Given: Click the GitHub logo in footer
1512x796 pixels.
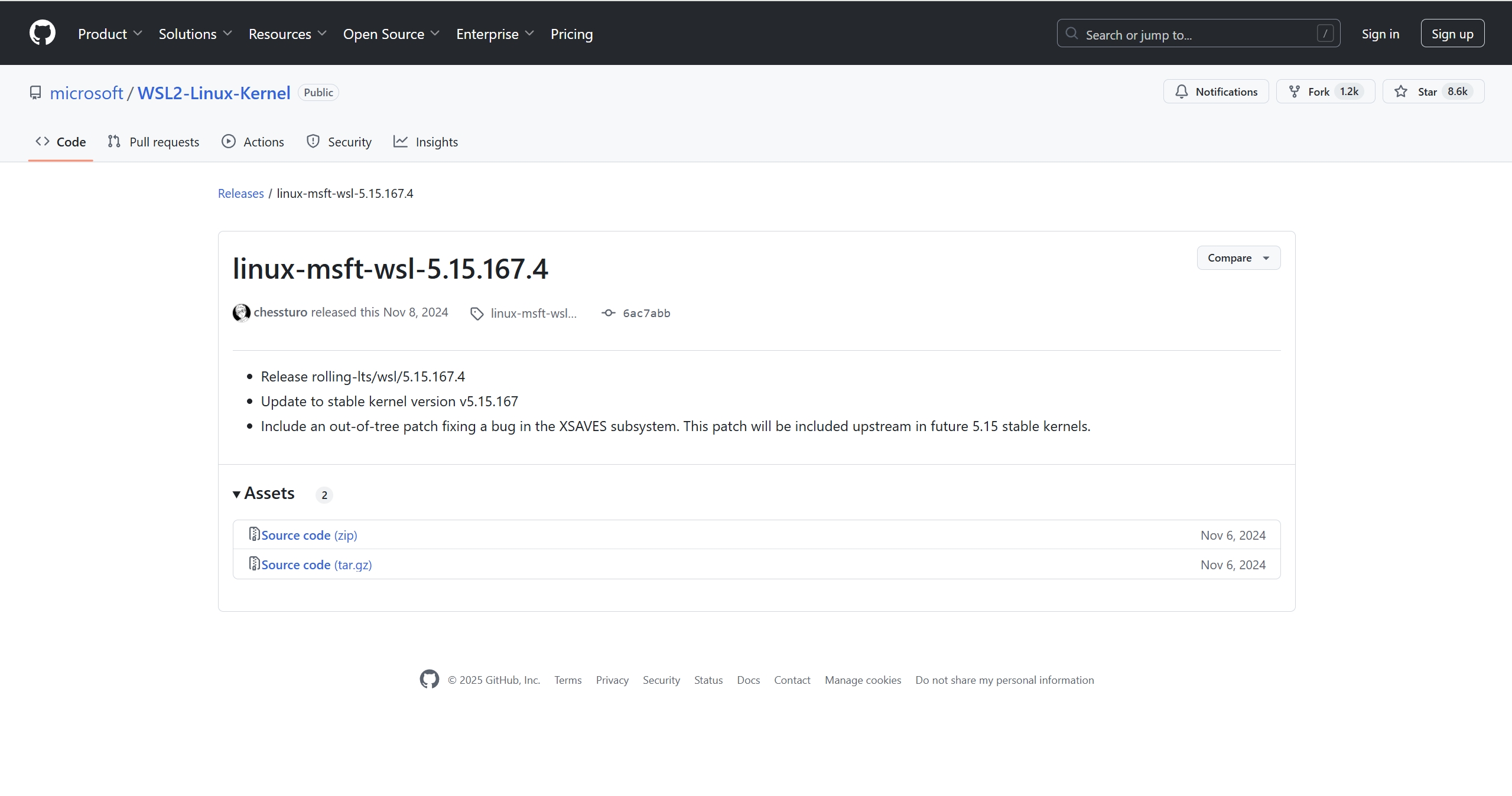Looking at the screenshot, I should [x=430, y=679].
